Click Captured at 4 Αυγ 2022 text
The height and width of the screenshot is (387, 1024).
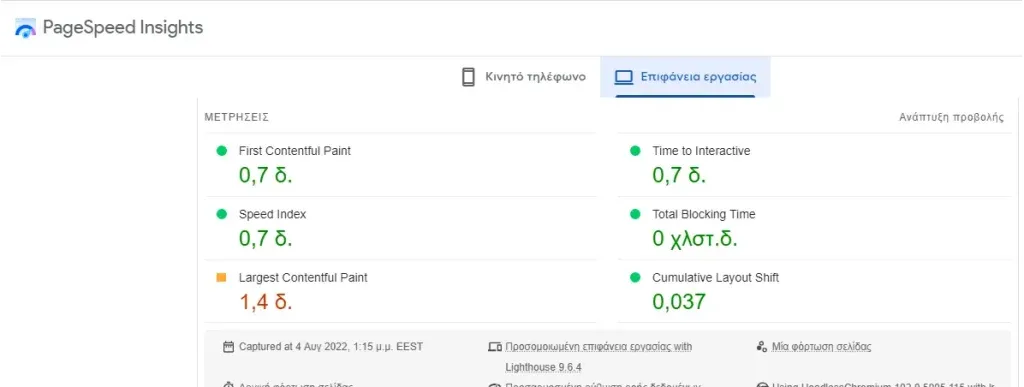coord(330,347)
